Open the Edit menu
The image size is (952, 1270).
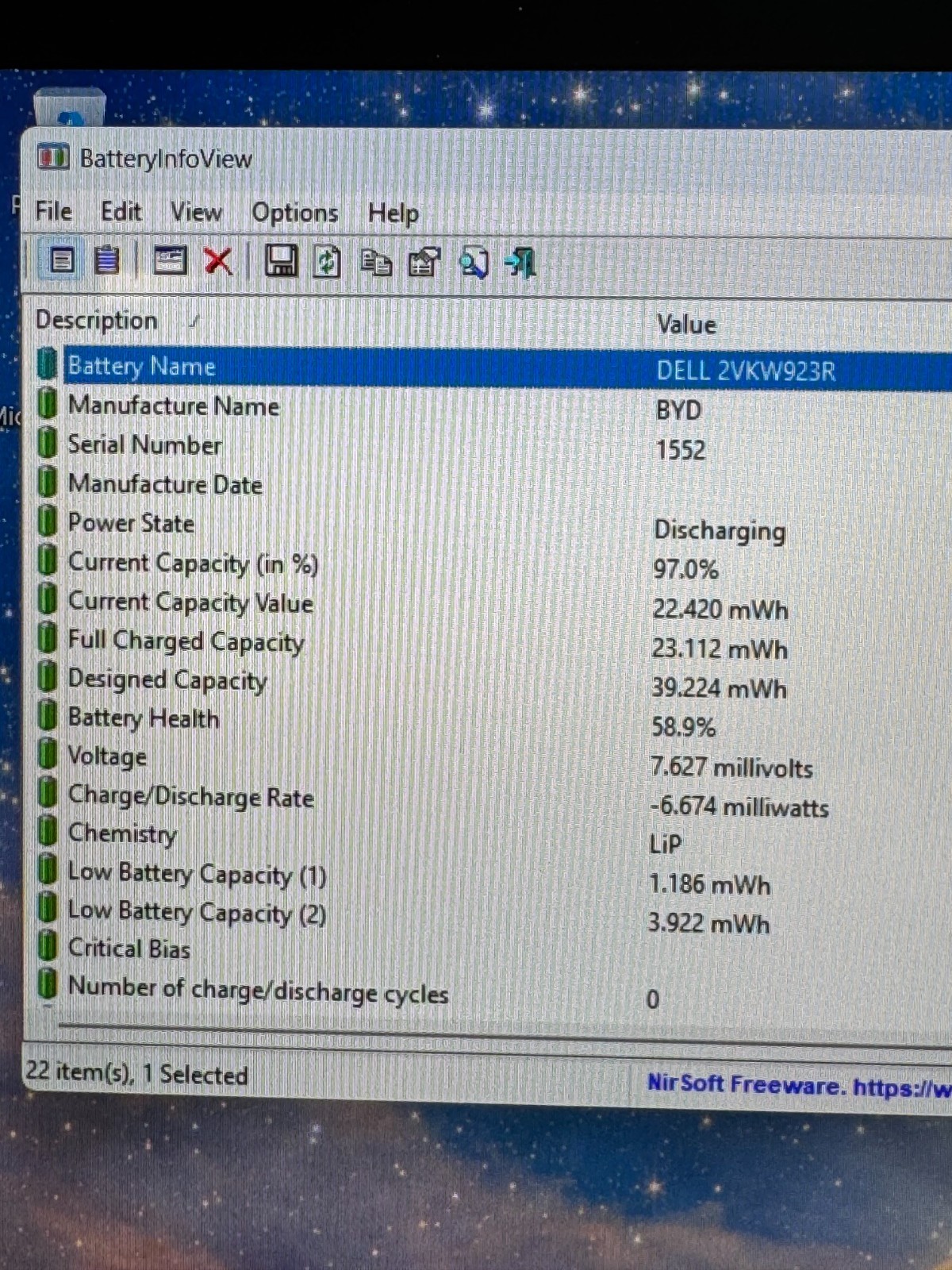tap(121, 212)
